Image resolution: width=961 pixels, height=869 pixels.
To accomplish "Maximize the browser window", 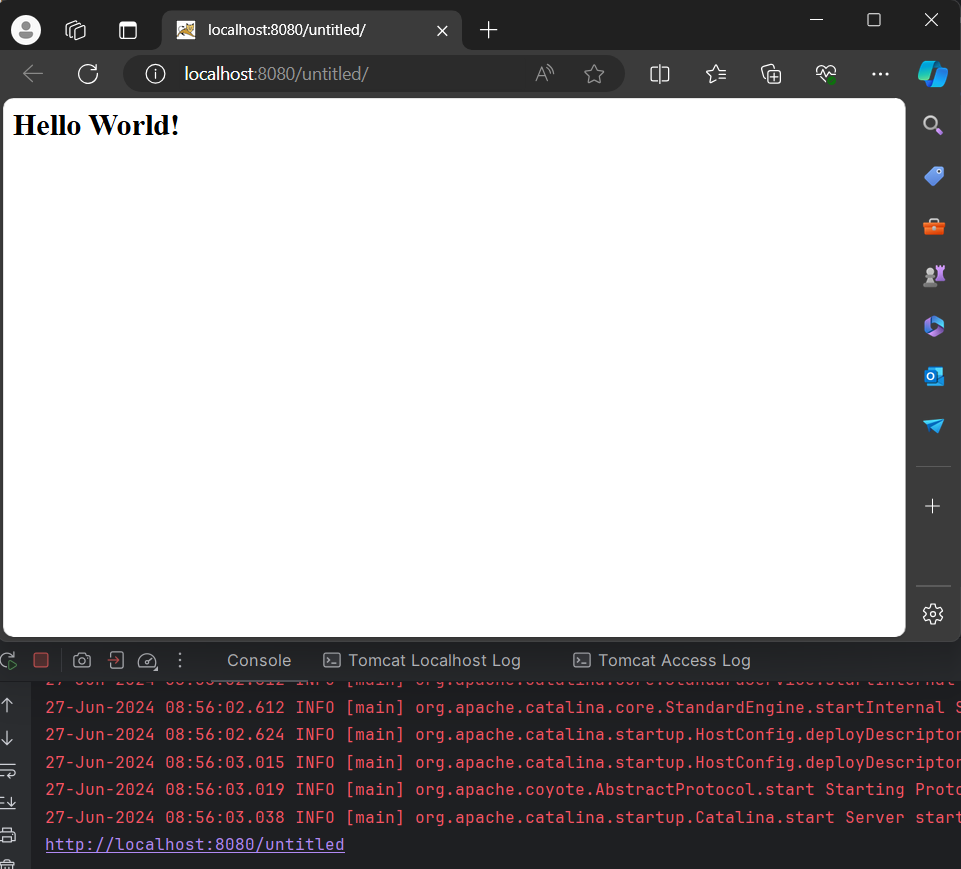I will (874, 20).
